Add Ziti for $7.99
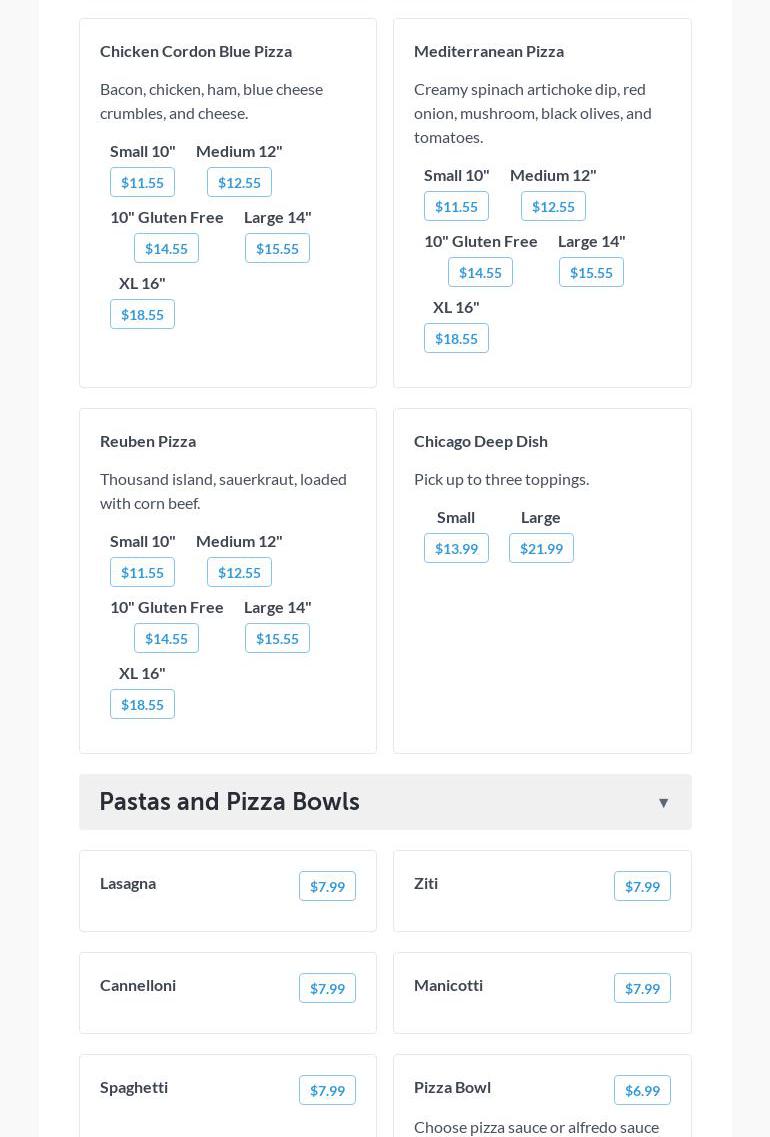This screenshot has height=1137, width=770. click(x=642, y=887)
